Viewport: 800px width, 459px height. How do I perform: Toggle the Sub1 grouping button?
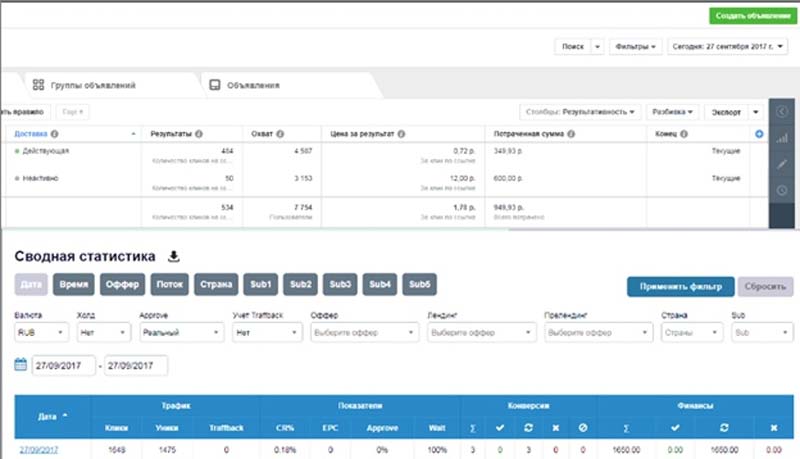click(x=261, y=285)
